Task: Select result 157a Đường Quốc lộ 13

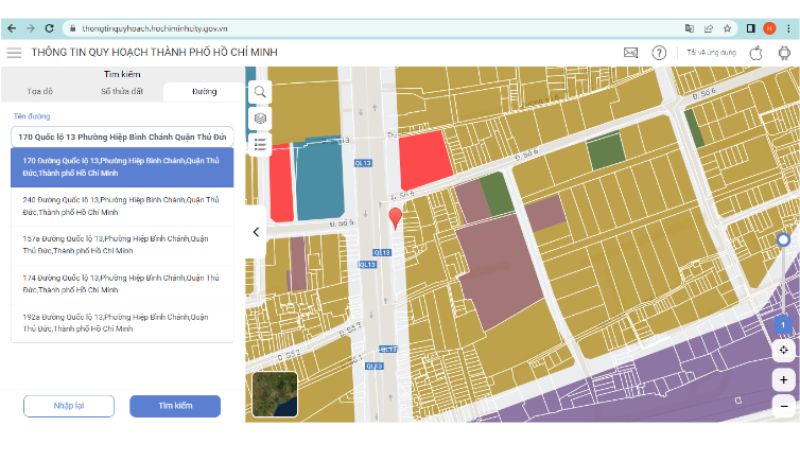Action: pyautogui.click(x=122, y=245)
